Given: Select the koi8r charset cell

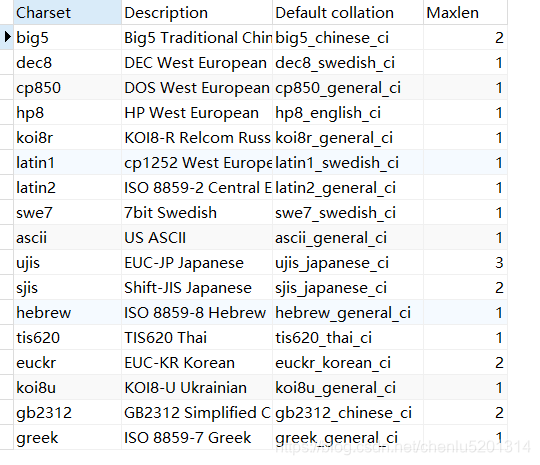Looking at the screenshot, I should [68, 137].
